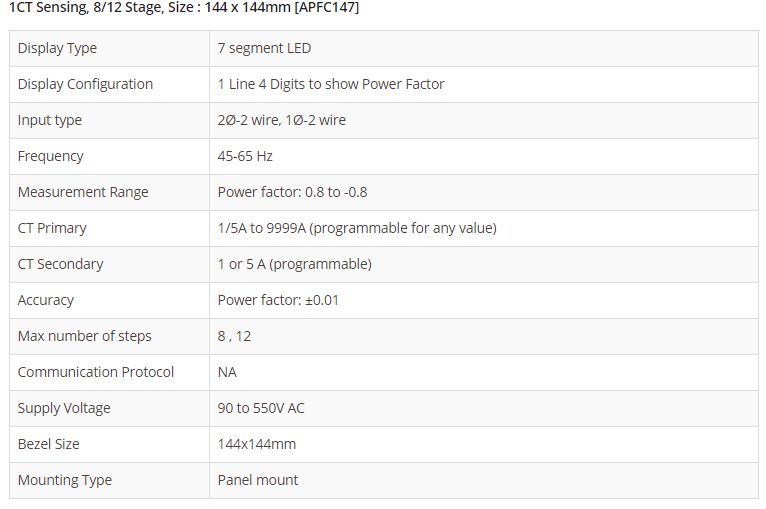The height and width of the screenshot is (509, 766).
Task: Select the Accuracy row label
Action: [46, 300]
